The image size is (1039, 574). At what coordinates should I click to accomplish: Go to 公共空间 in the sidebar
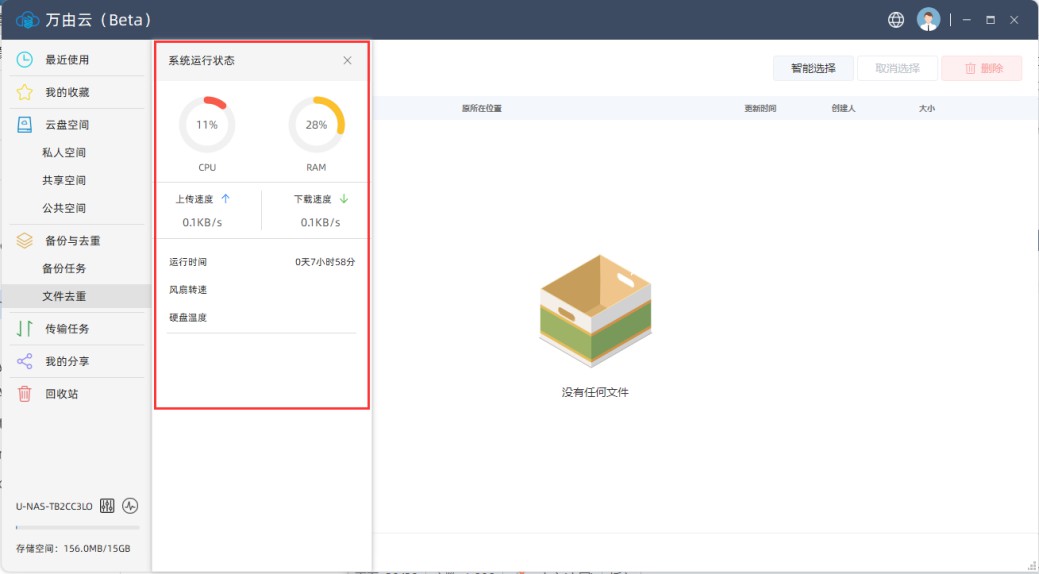64,209
